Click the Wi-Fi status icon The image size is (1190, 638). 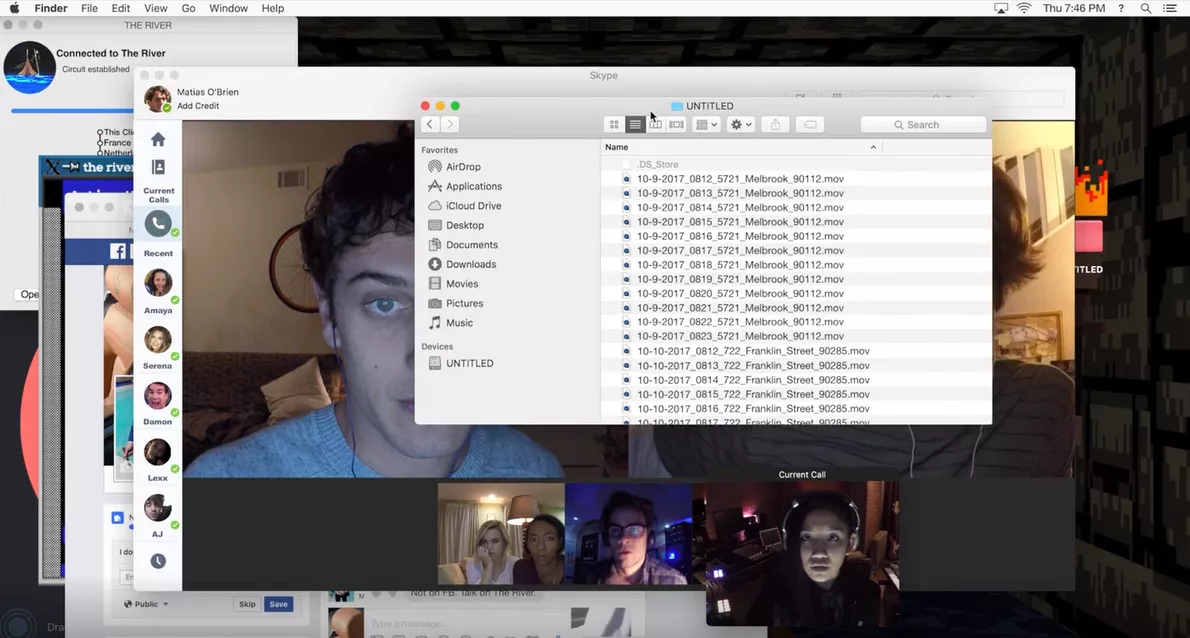point(1024,8)
